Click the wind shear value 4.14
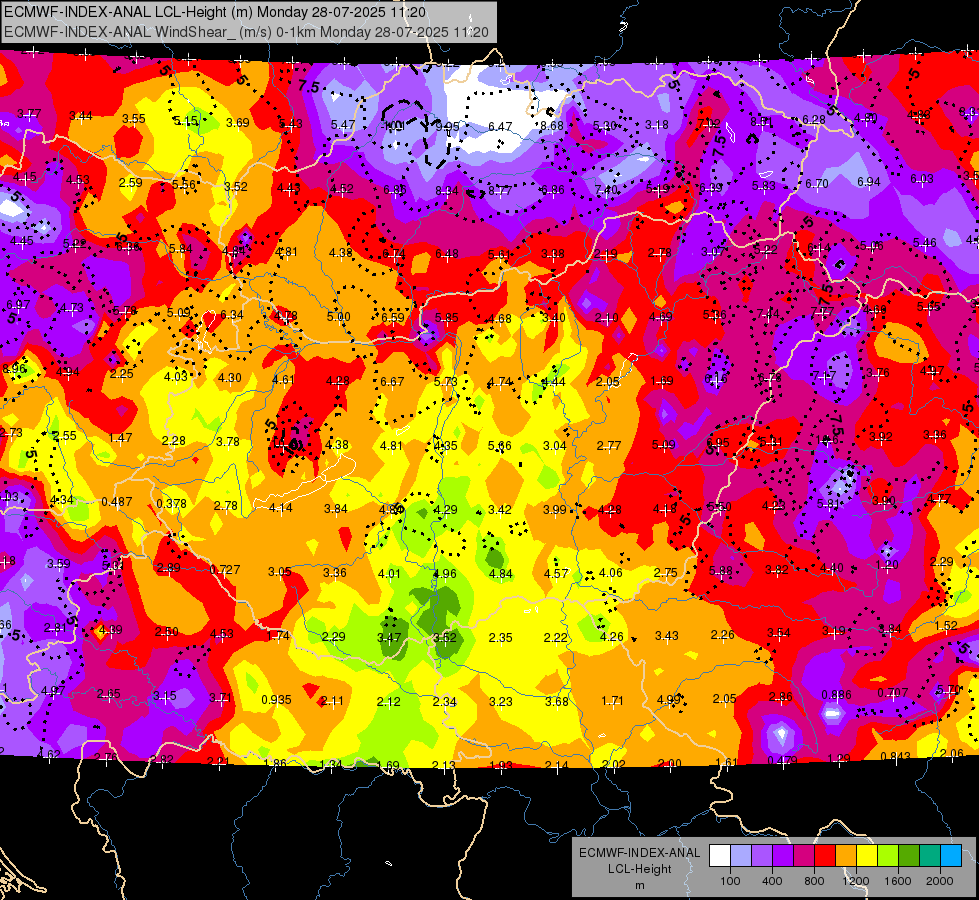 (x=281, y=508)
